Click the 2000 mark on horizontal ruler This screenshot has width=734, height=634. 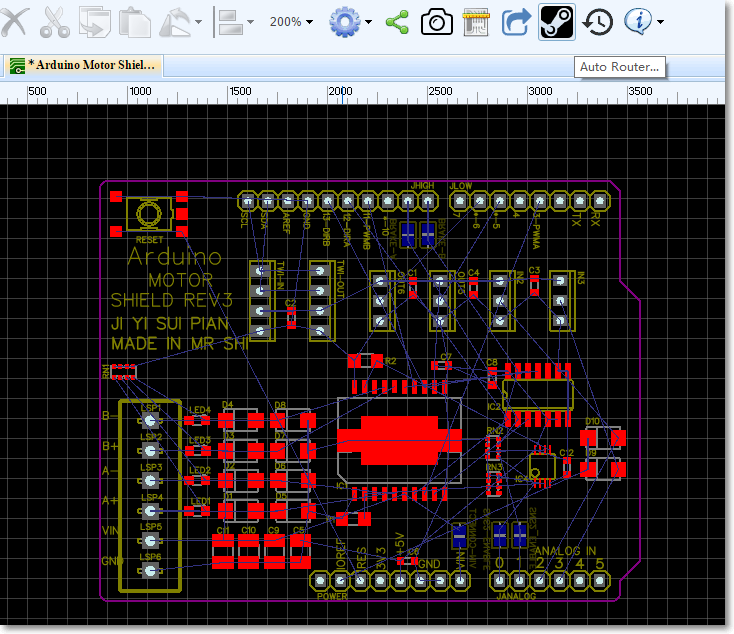[341, 91]
